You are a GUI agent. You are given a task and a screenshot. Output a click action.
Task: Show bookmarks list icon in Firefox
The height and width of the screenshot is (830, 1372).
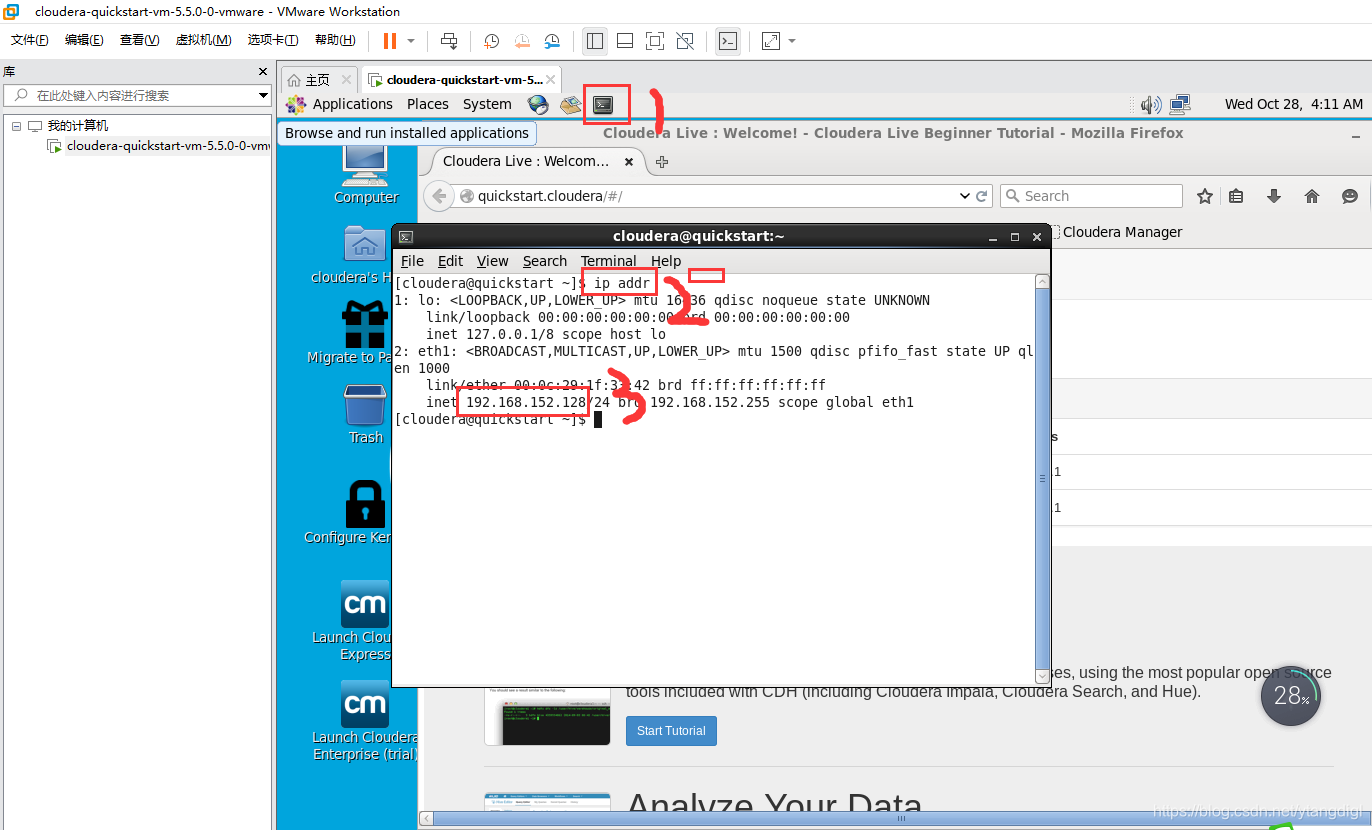tap(1236, 196)
